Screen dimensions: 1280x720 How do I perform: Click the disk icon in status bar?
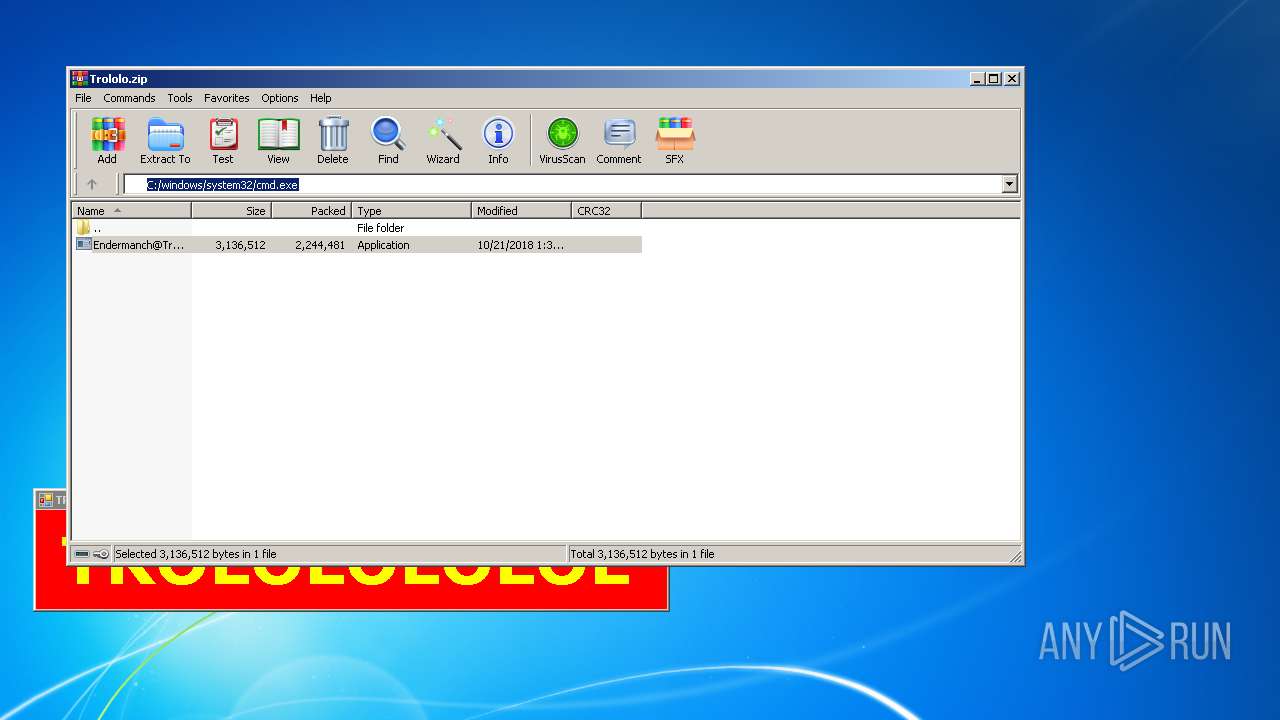point(82,554)
